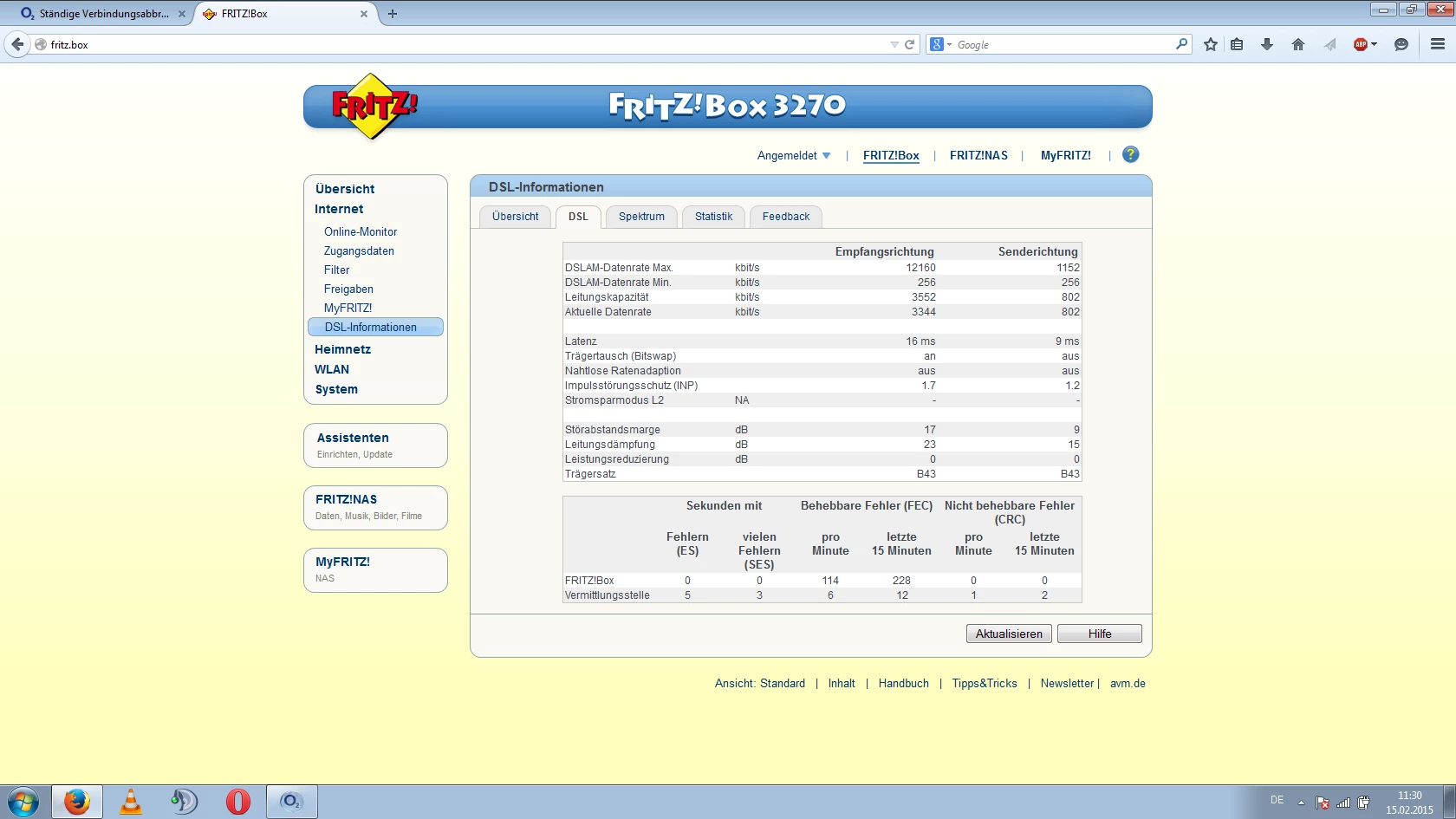Open Übersicht in the left sidebar
Image resolution: width=1456 pixels, height=819 pixels.
[x=345, y=189]
